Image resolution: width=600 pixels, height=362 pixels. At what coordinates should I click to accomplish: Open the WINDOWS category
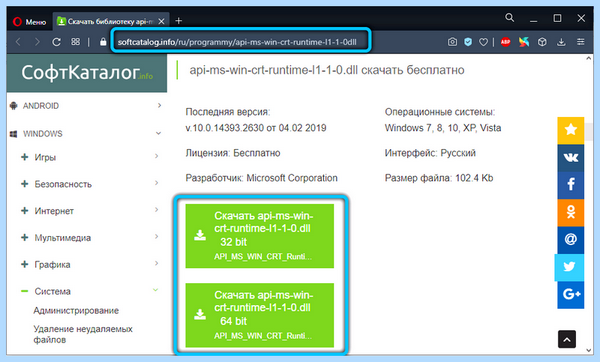click(x=42, y=134)
